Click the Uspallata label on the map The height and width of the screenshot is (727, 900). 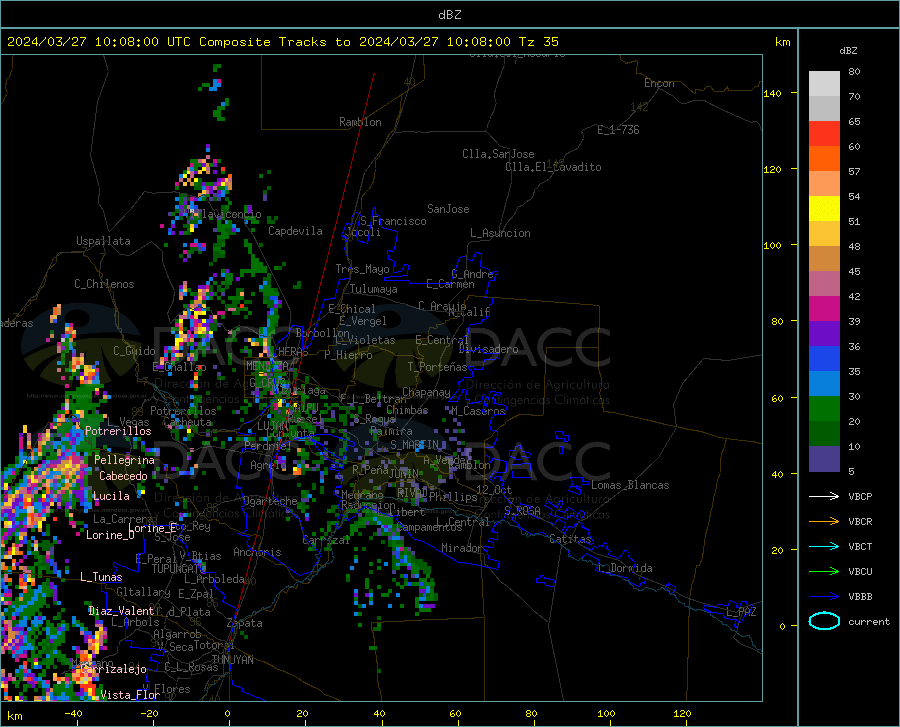tap(103, 241)
